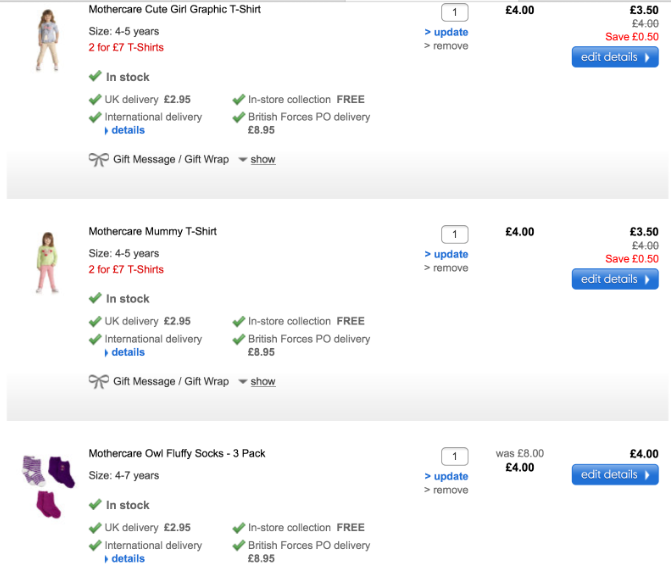Image resolution: width=671 pixels, height=569 pixels.
Task: Click the International delivery tick for Owl Socks
Action: coord(96,545)
